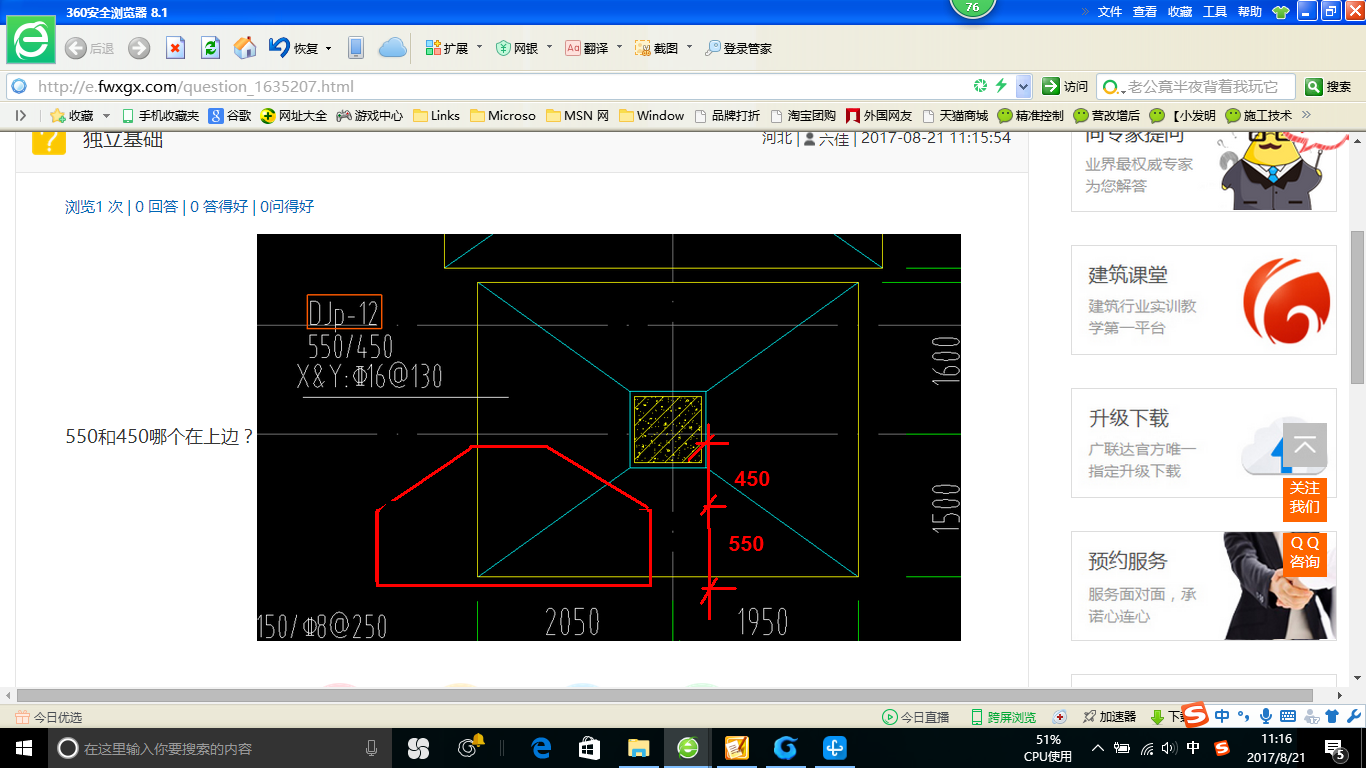This screenshot has width=1366, height=768.
Task: Refresh the page with the green arrows icon
Action: click(x=210, y=48)
